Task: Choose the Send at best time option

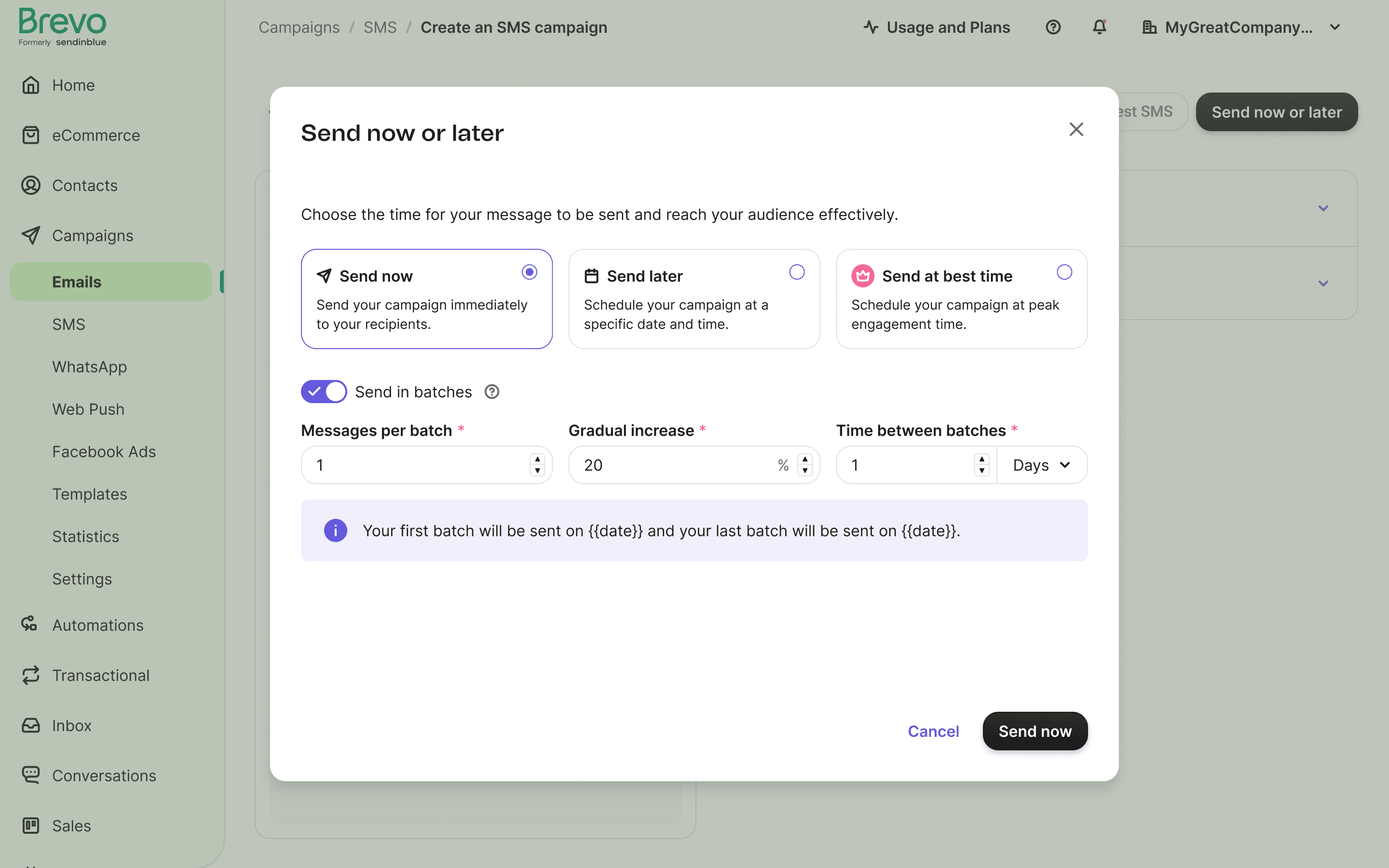Action: click(1064, 272)
